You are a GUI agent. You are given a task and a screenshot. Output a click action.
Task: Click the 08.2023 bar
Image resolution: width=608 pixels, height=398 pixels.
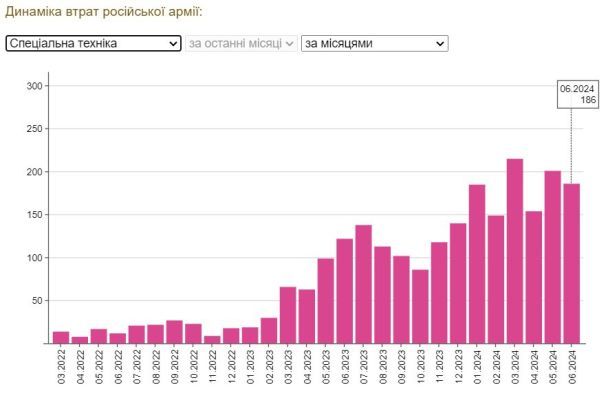click(x=382, y=295)
